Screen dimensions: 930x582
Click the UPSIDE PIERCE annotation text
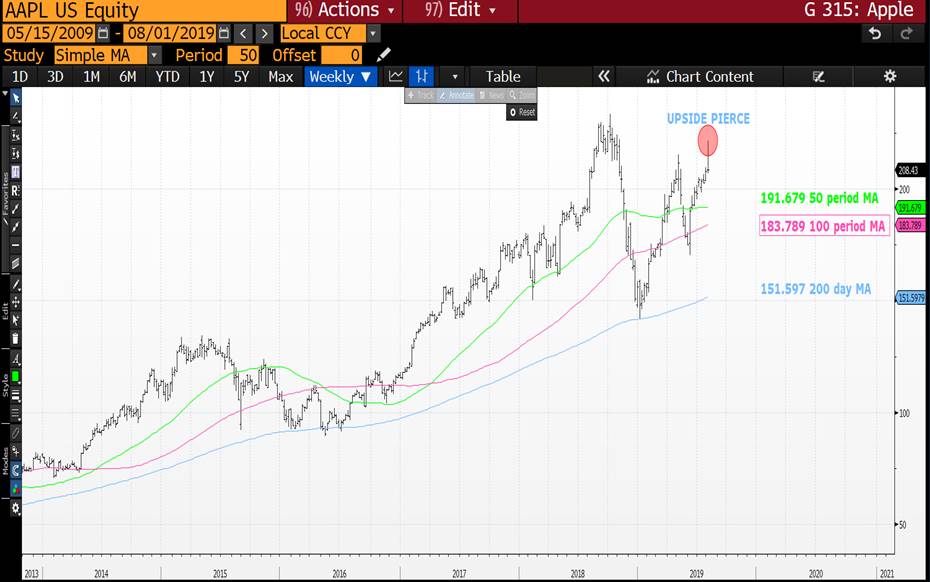click(708, 119)
